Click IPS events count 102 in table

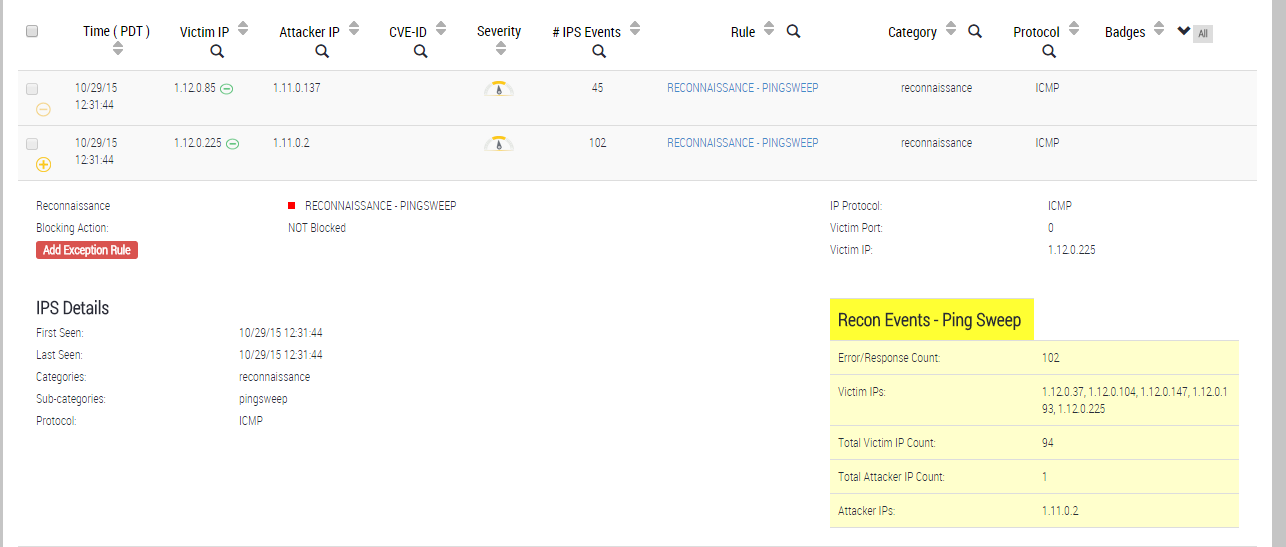pos(597,143)
